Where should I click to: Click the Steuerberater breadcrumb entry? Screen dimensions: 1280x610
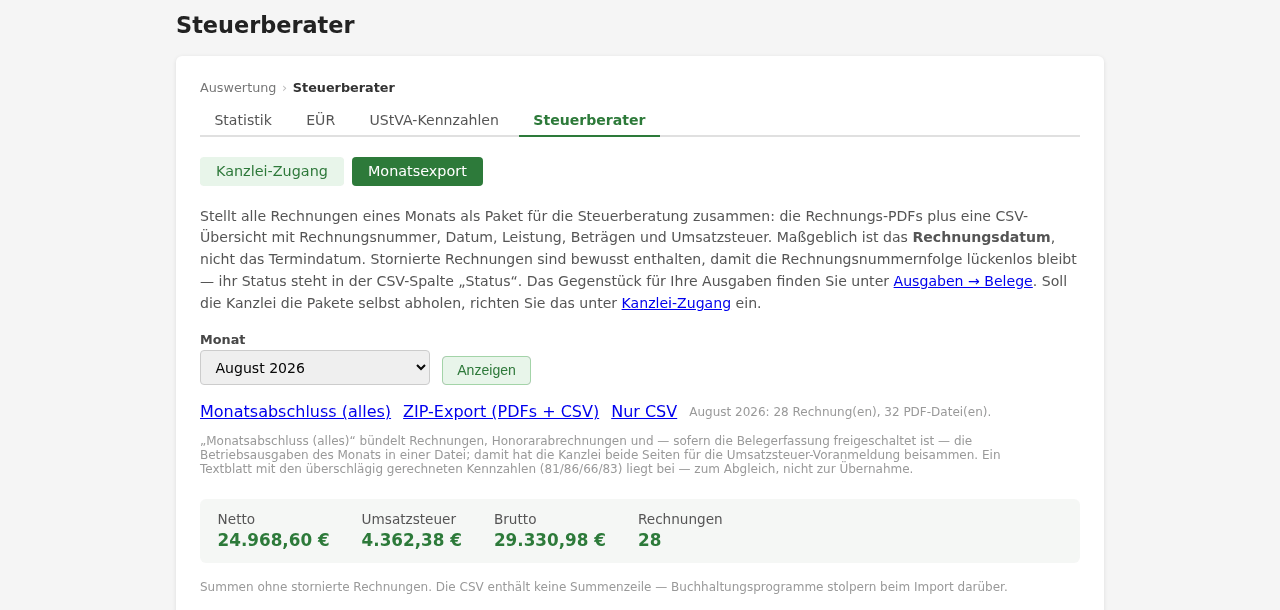point(344,88)
